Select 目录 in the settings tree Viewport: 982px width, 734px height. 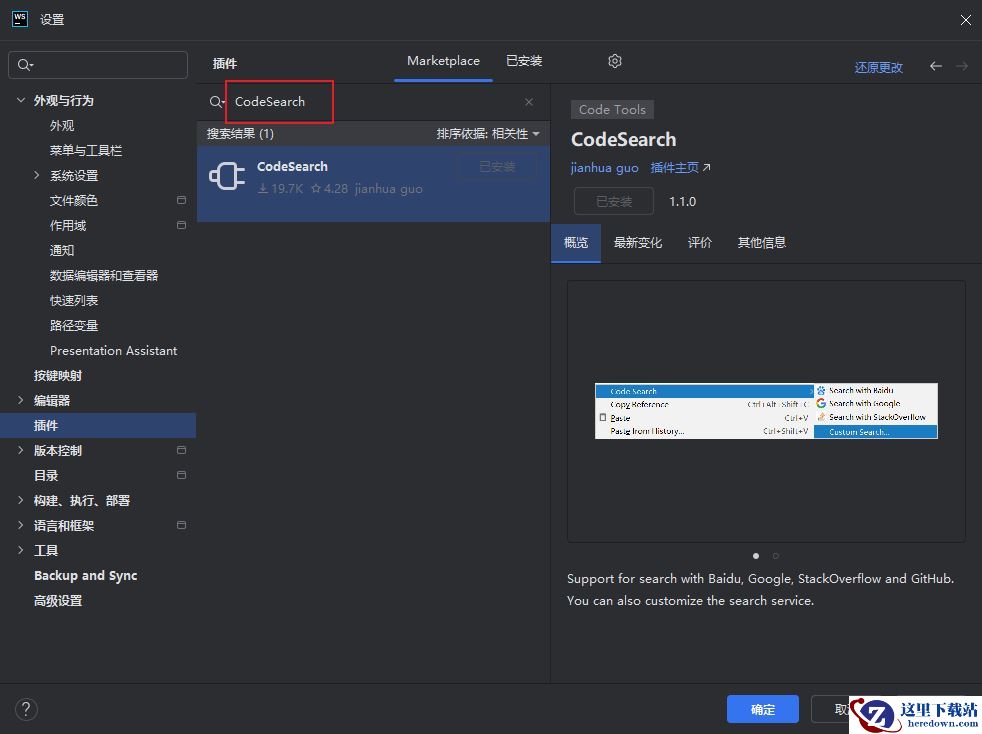tap(46, 475)
